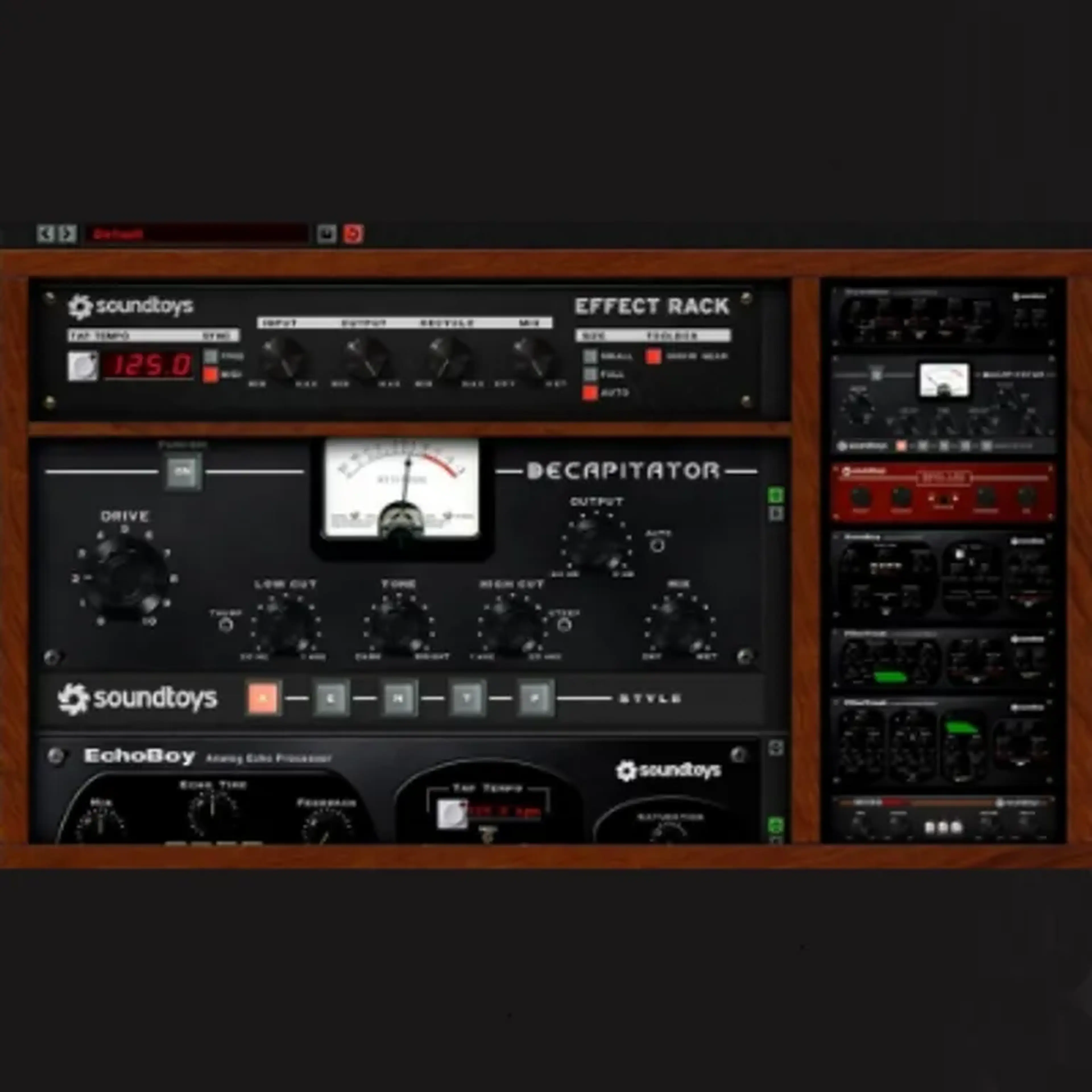Image resolution: width=1092 pixels, height=1092 pixels.
Task: Open the Default preset name field
Action: (x=197, y=233)
